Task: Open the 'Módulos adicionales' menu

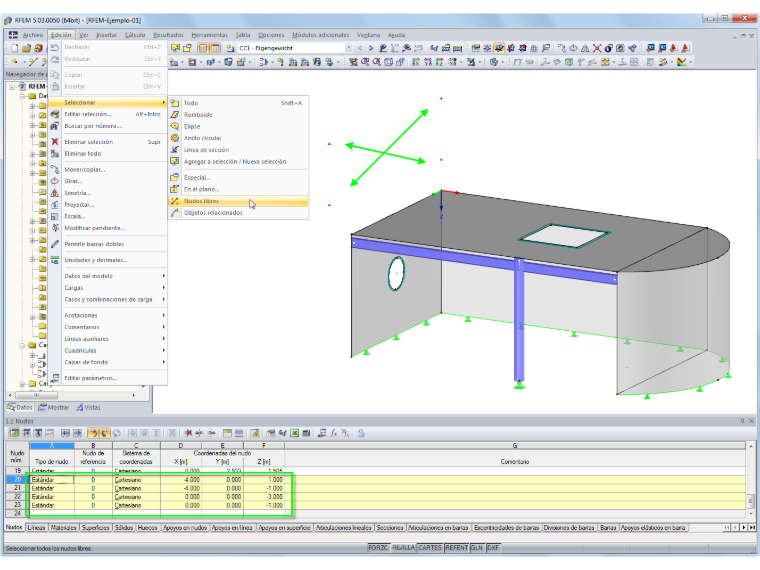Action: point(320,35)
